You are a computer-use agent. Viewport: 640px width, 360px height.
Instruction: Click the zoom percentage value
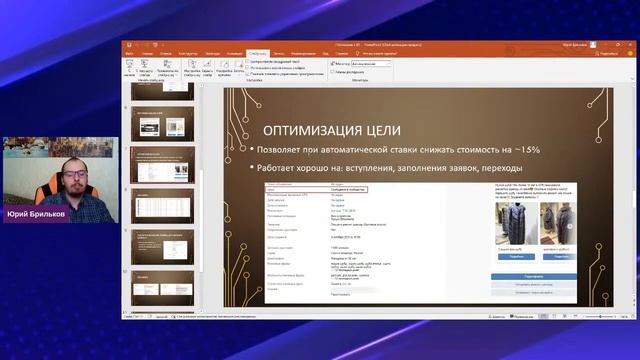pos(624,316)
